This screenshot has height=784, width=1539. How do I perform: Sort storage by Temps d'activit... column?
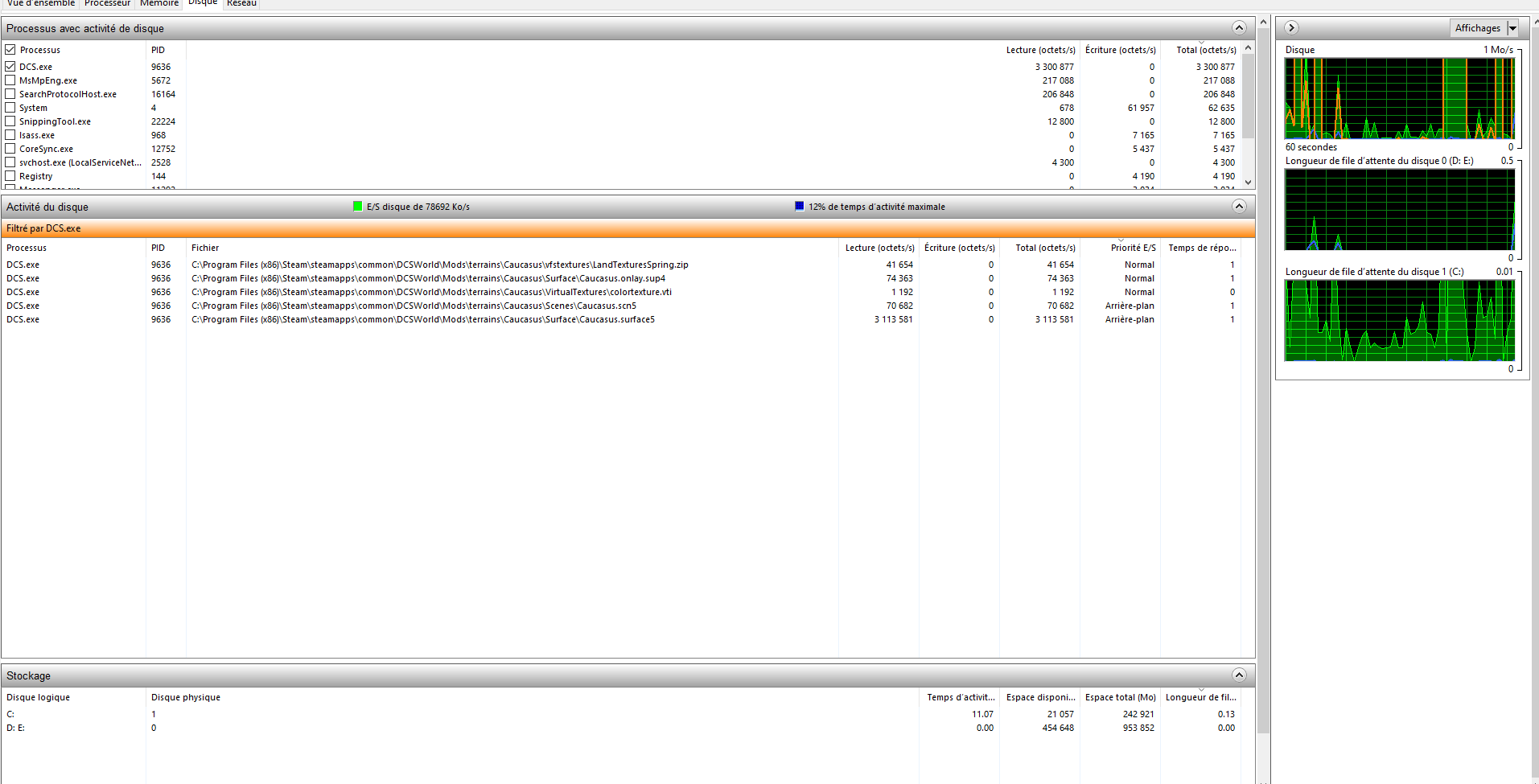[x=959, y=697]
